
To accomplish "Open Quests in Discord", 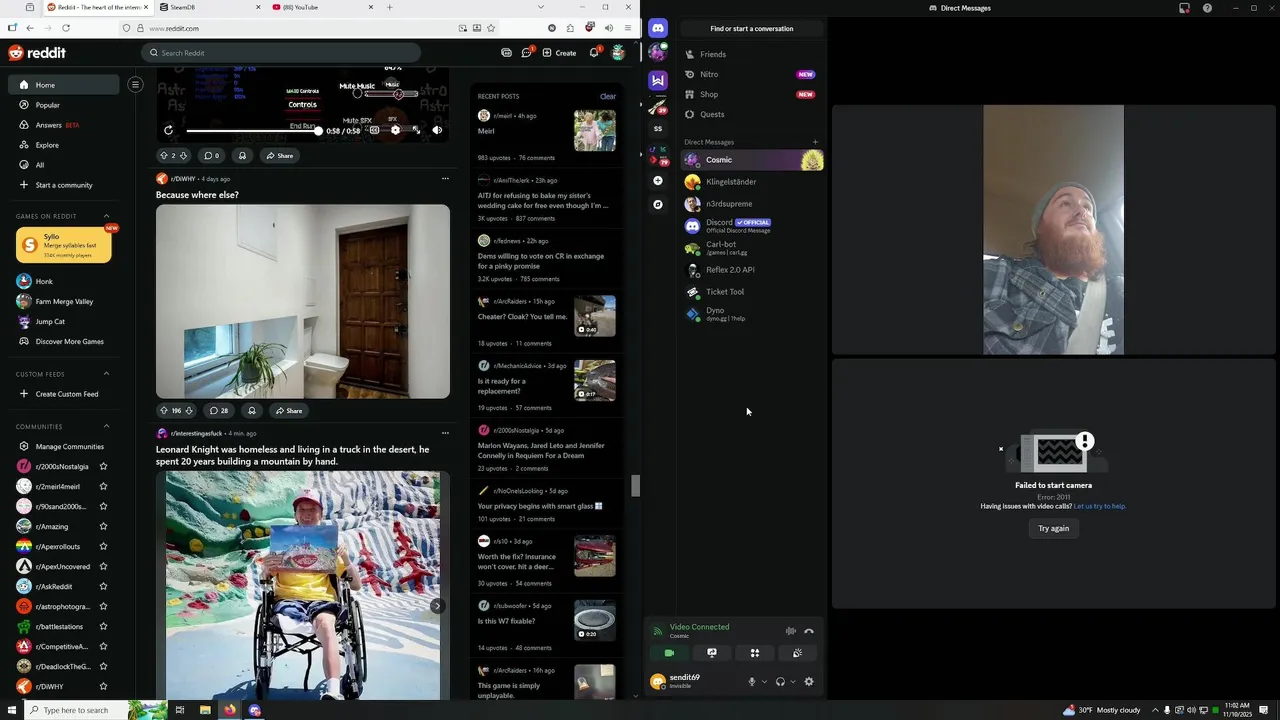I will (752, 114).
